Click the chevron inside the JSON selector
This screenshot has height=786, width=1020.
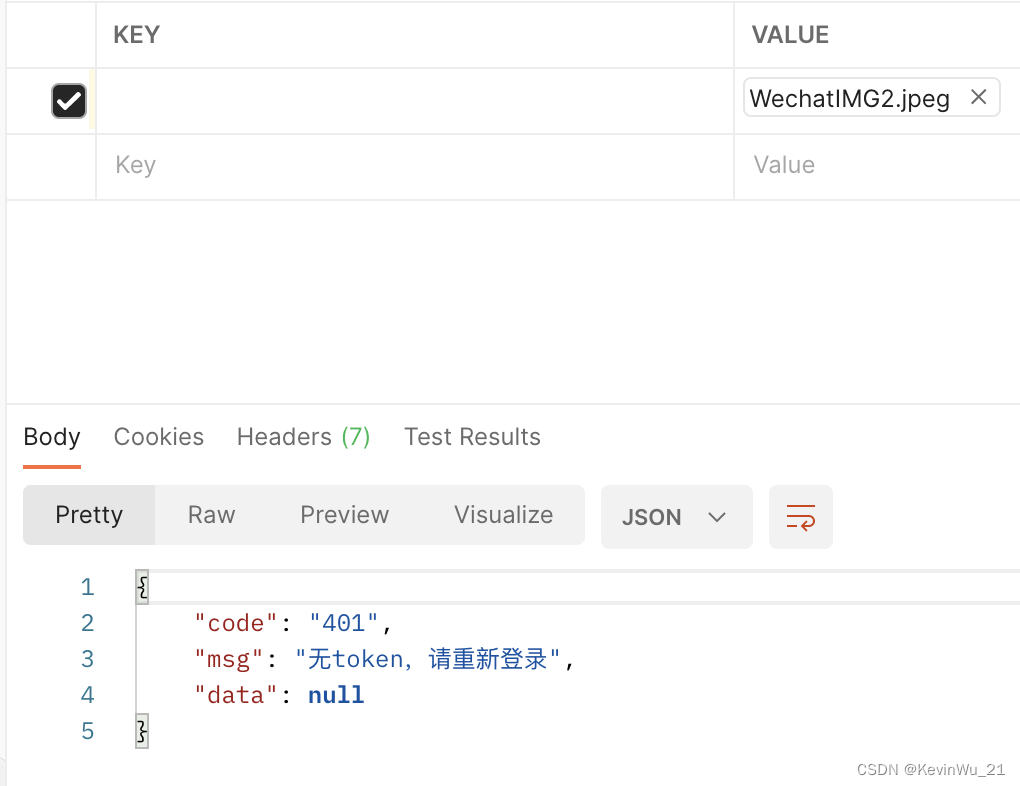tap(716, 517)
